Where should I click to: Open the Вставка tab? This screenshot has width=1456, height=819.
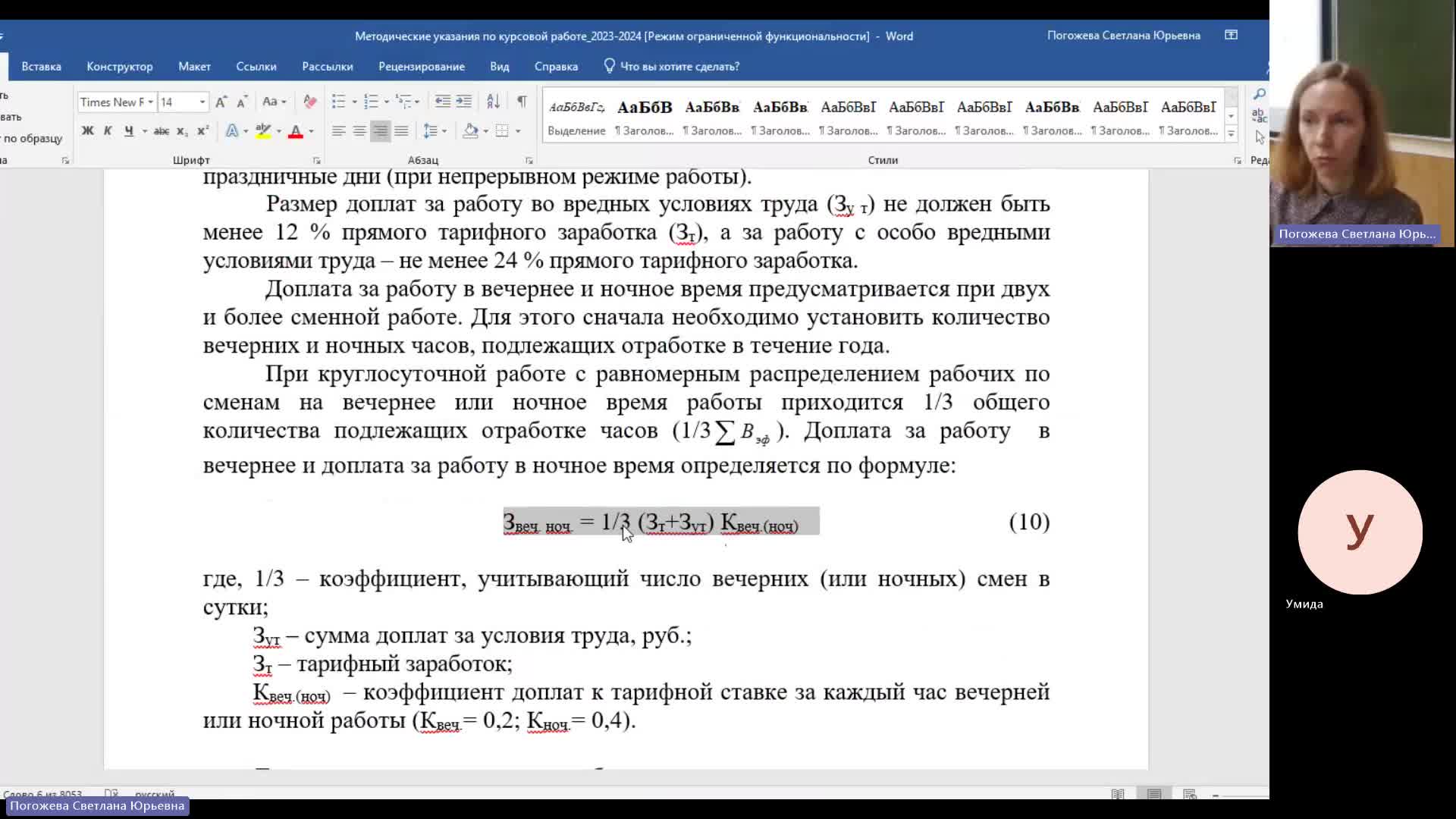(x=41, y=66)
